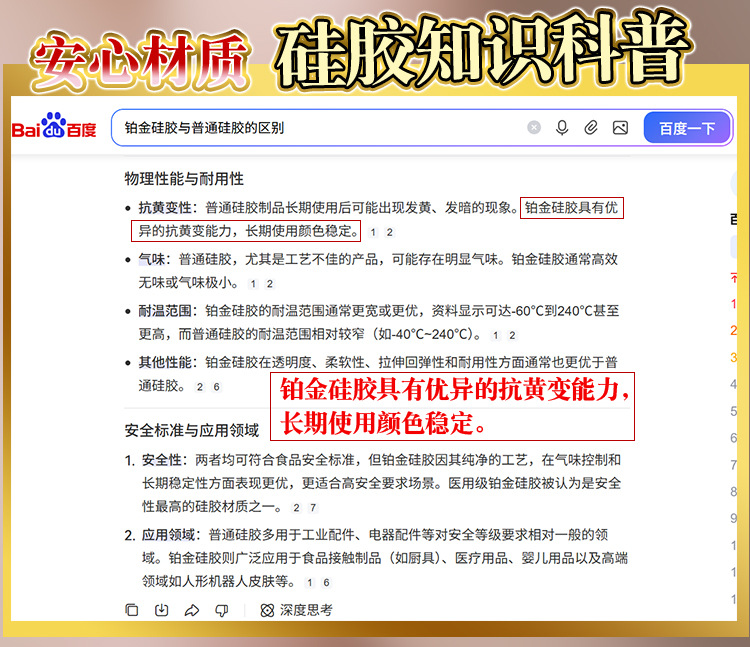Open citation 6 after 其他性能 paragraph
This screenshot has width=750, height=647.
pyautogui.click(x=216, y=387)
